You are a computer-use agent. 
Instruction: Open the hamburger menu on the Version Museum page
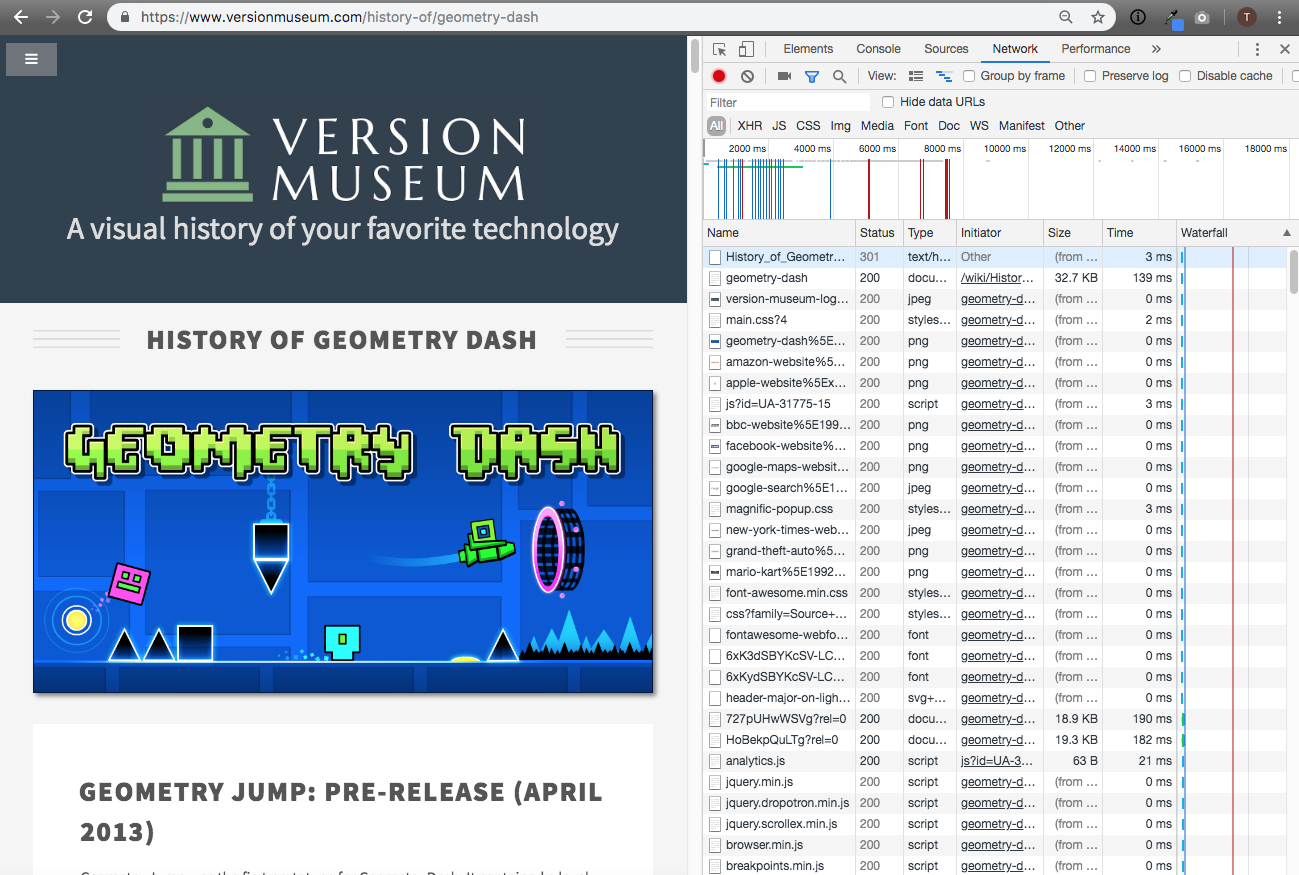(x=31, y=59)
